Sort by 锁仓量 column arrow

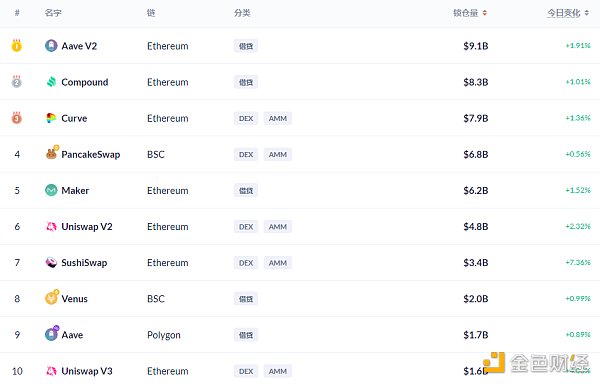(484, 13)
